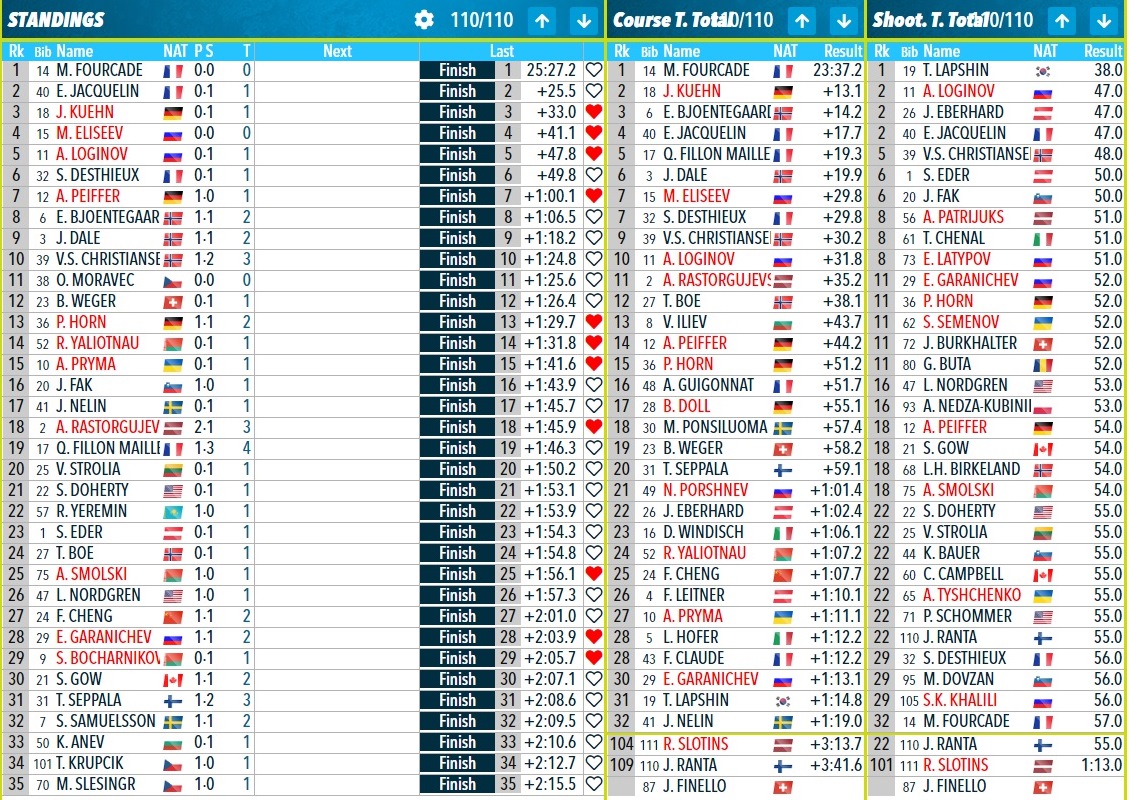Favorite S. Gow heart at rank 30
1130x800 pixels.
594,678
